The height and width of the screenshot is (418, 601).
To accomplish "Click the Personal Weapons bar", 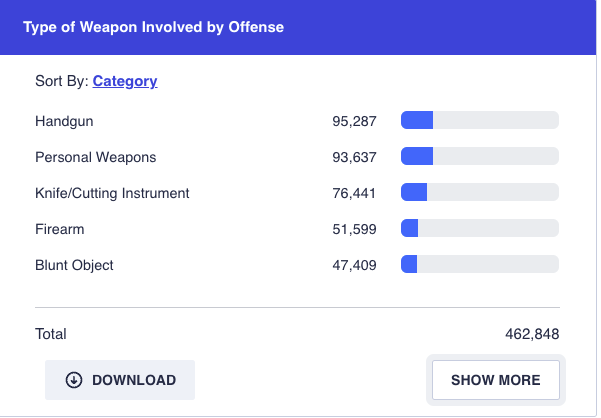I will tap(479, 157).
